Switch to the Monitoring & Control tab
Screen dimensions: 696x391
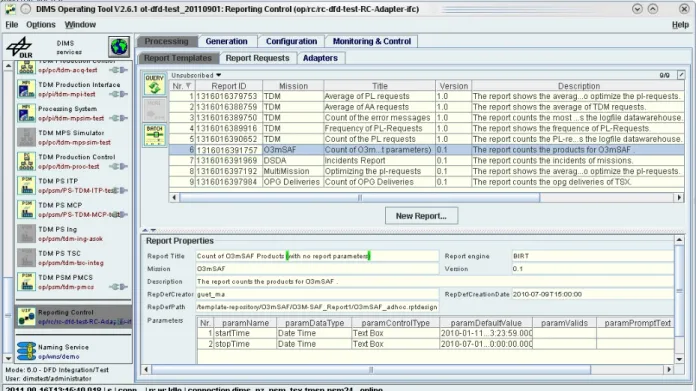tap(372, 41)
